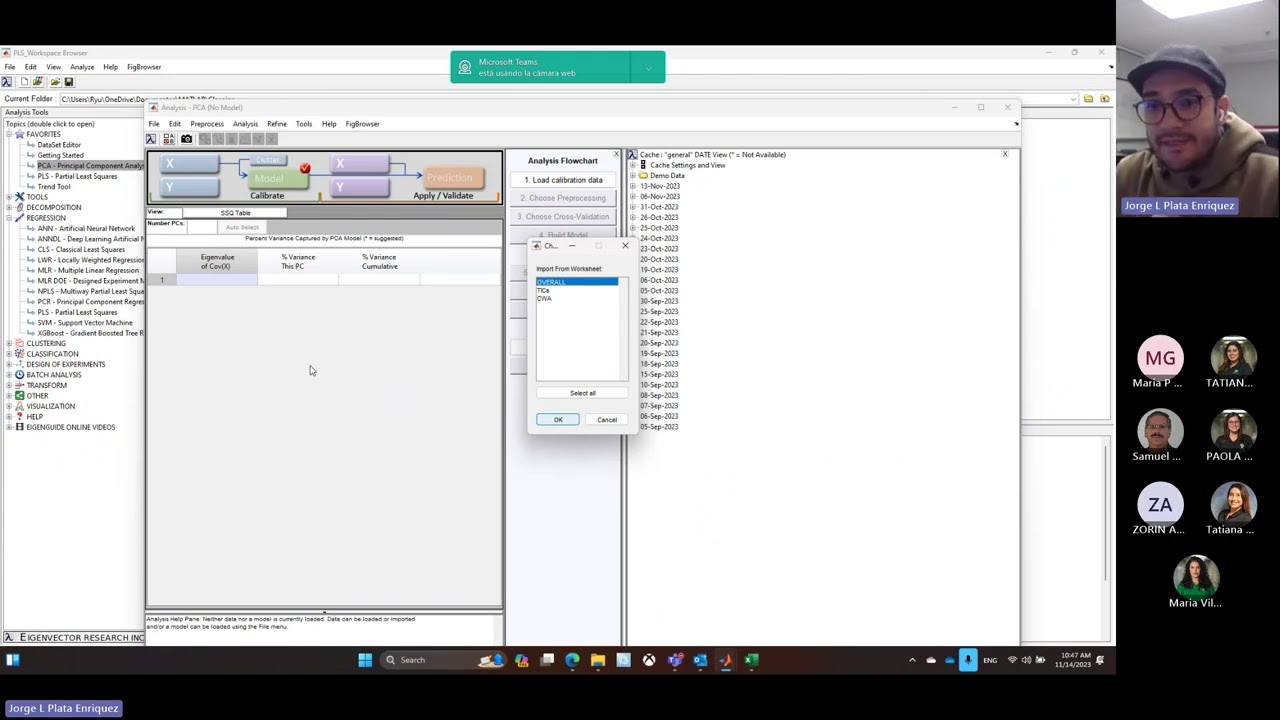Image resolution: width=1280 pixels, height=720 pixels.
Task: Expand the CLUSTERING tree node
Action: click(9, 343)
